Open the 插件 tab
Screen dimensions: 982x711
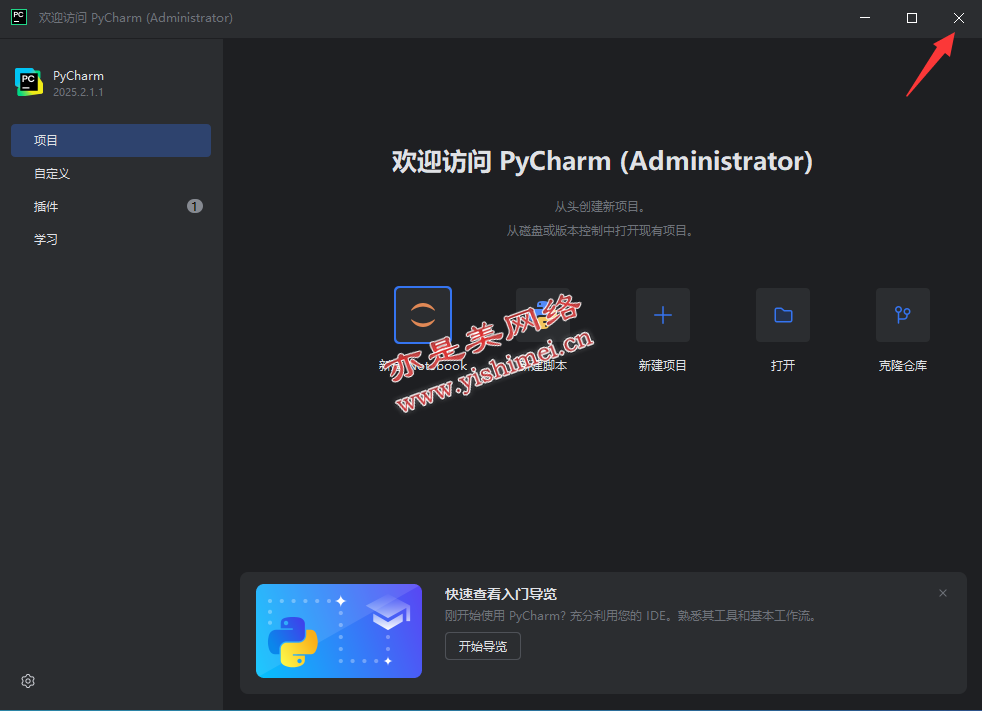pyautogui.click(x=111, y=206)
